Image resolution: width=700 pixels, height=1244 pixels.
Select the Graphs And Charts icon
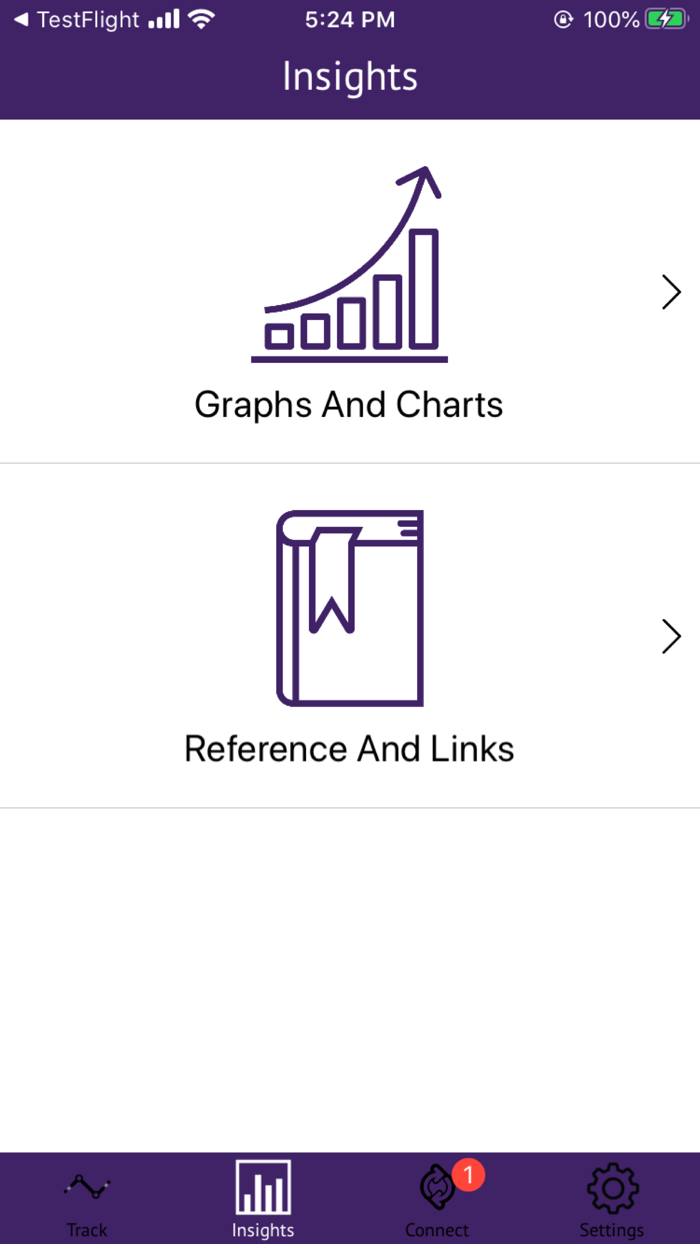click(x=349, y=260)
